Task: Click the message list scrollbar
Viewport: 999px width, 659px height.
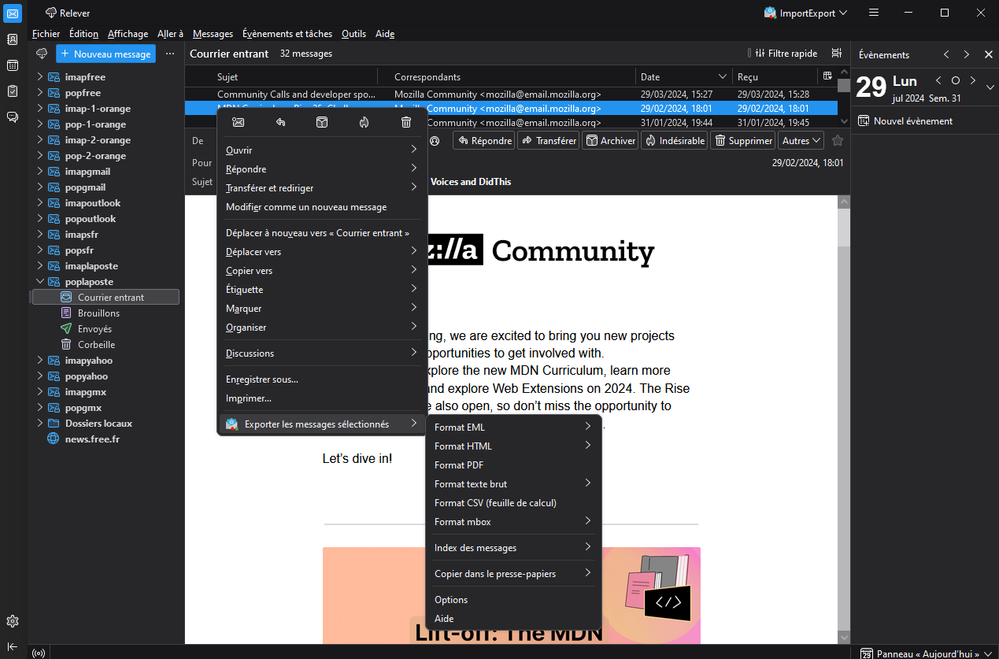Action: click(x=844, y=97)
